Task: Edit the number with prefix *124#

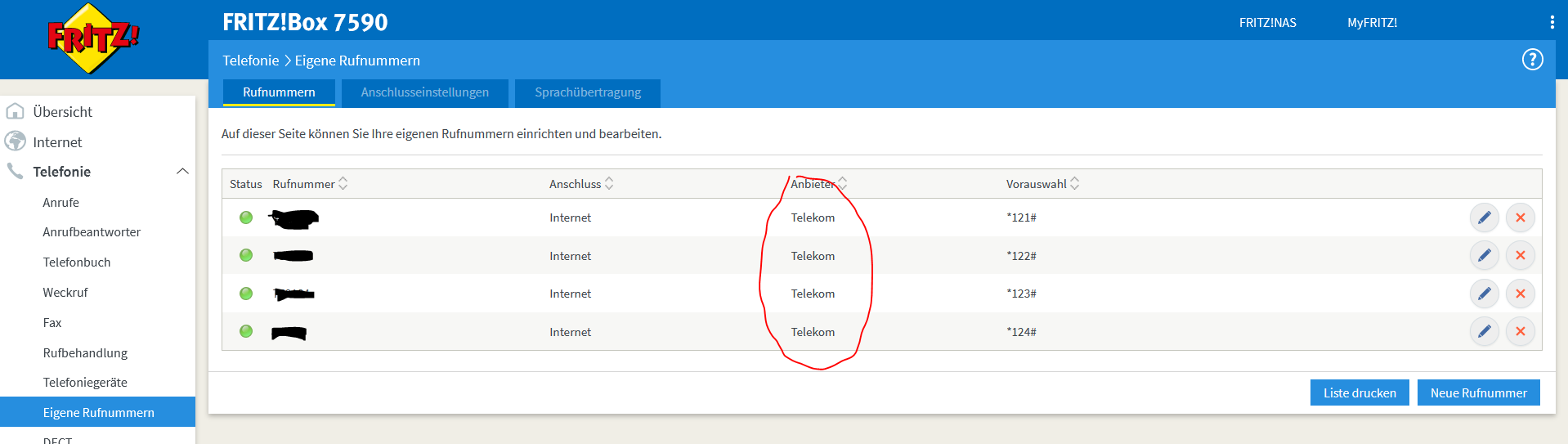Action: [1484, 331]
